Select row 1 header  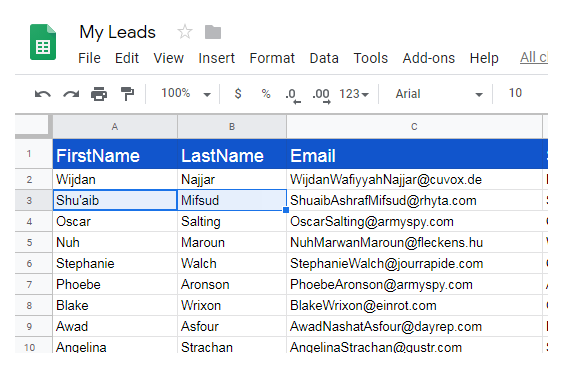point(33,154)
